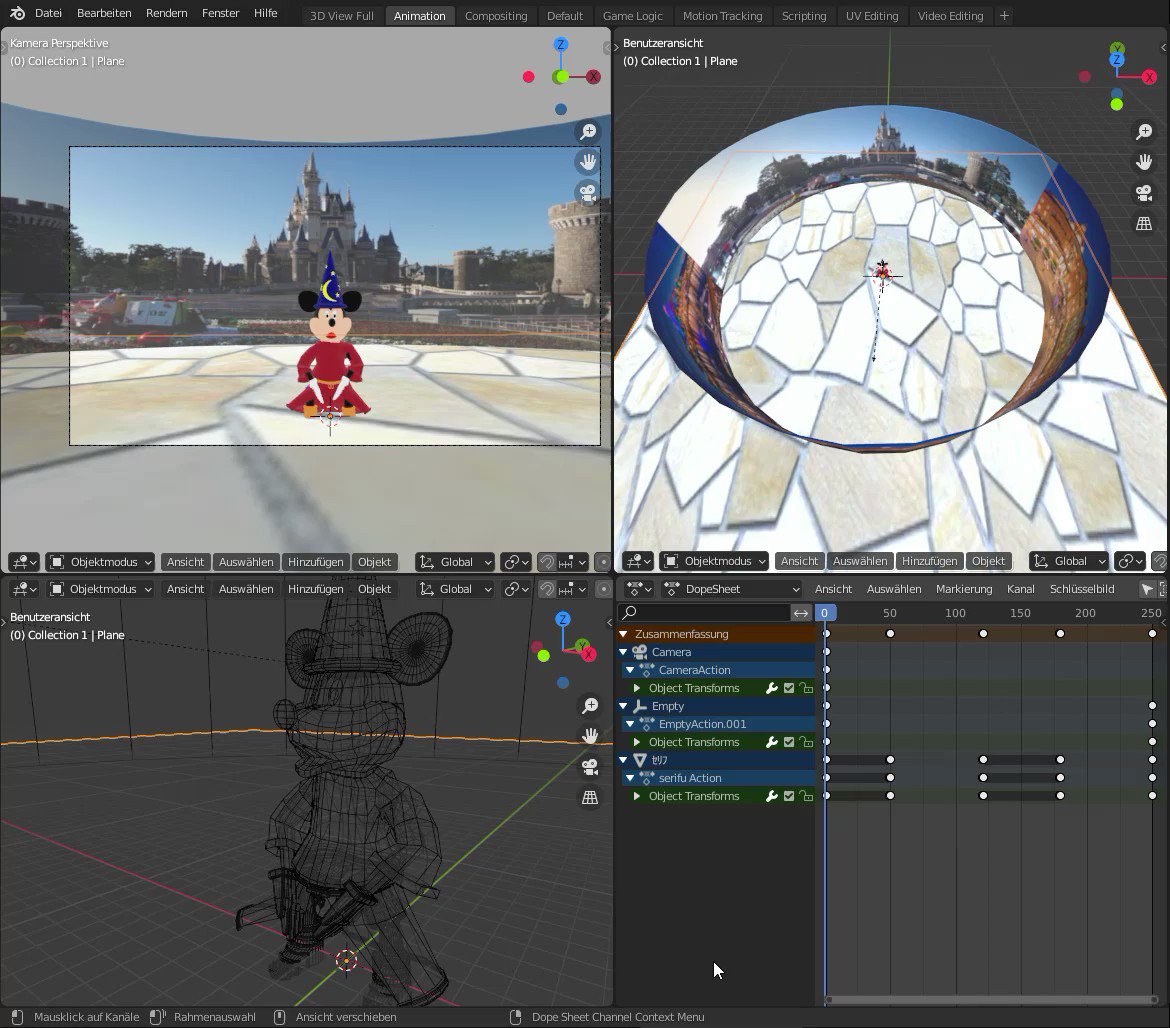Screen dimensions: 1170x1028
Task: Collapse the Zusammenfassung channel triangle
Action: [623, 634]
